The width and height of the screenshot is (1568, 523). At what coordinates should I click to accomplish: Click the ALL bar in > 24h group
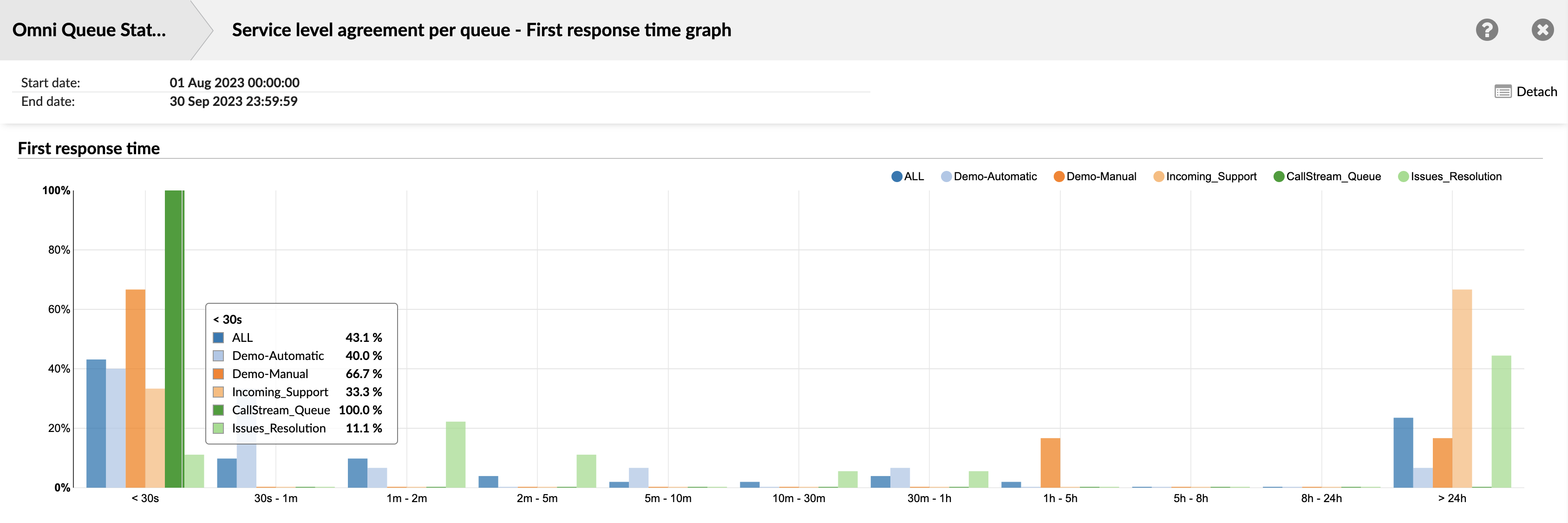(1403, 452)
